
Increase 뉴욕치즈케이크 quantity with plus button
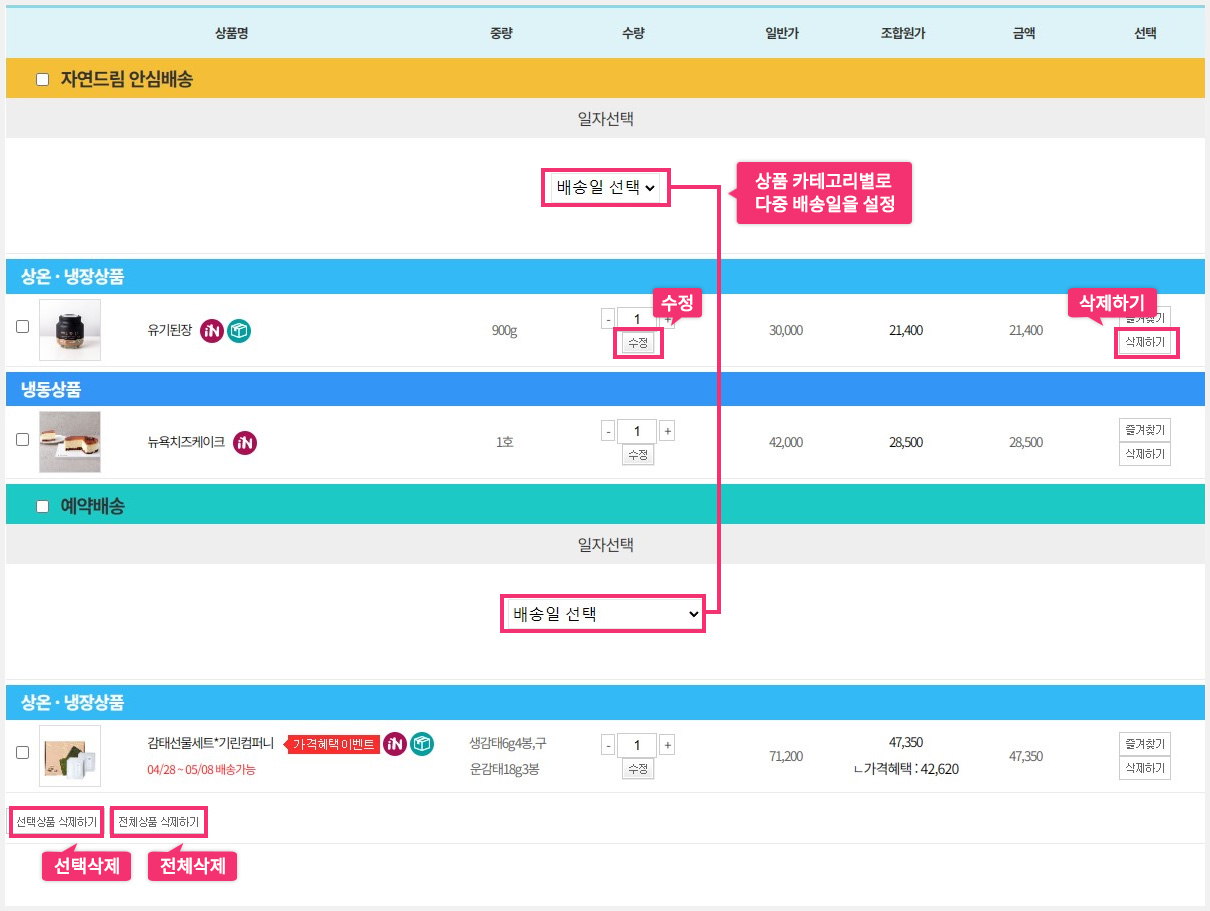tap(667, 431)
